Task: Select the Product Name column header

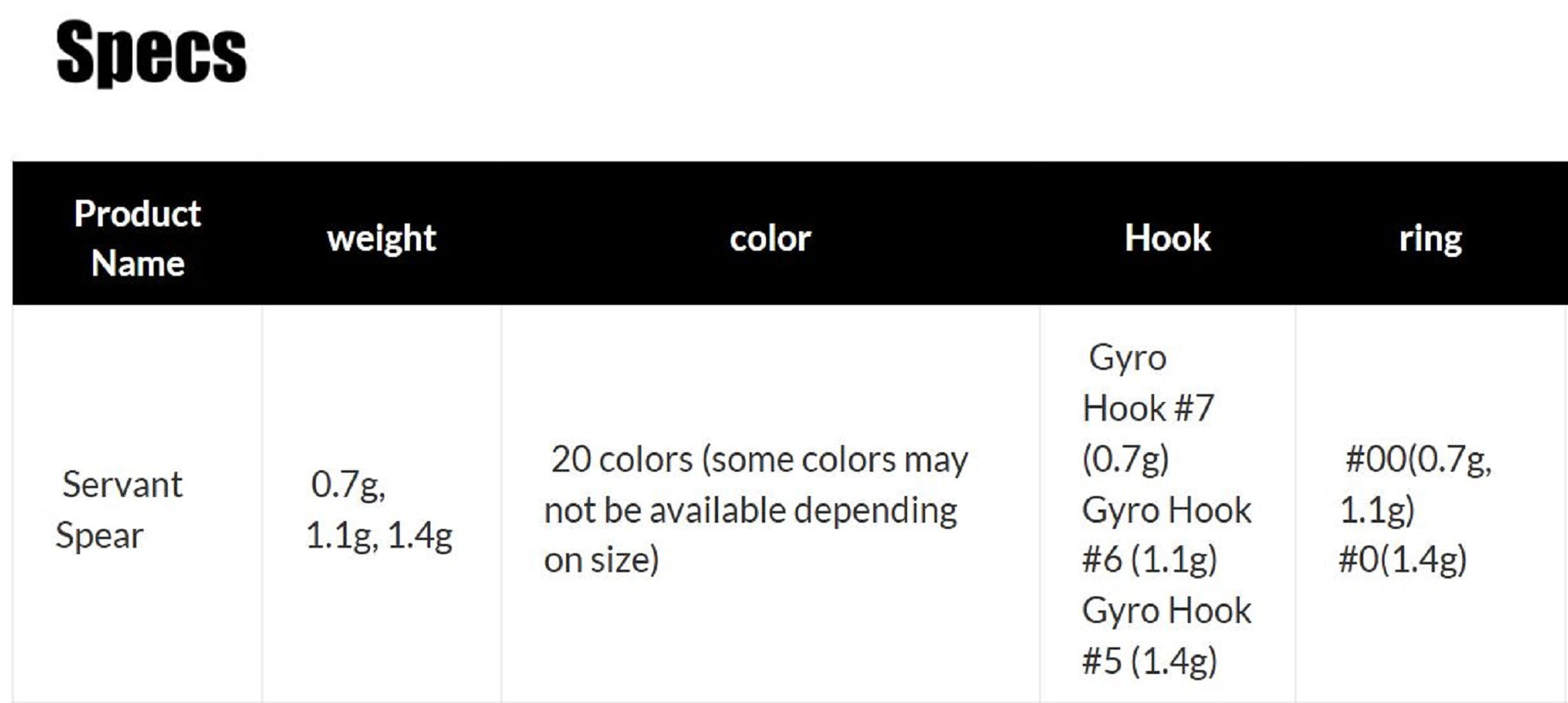Action: pyautogui.click(x=137, y=238)
